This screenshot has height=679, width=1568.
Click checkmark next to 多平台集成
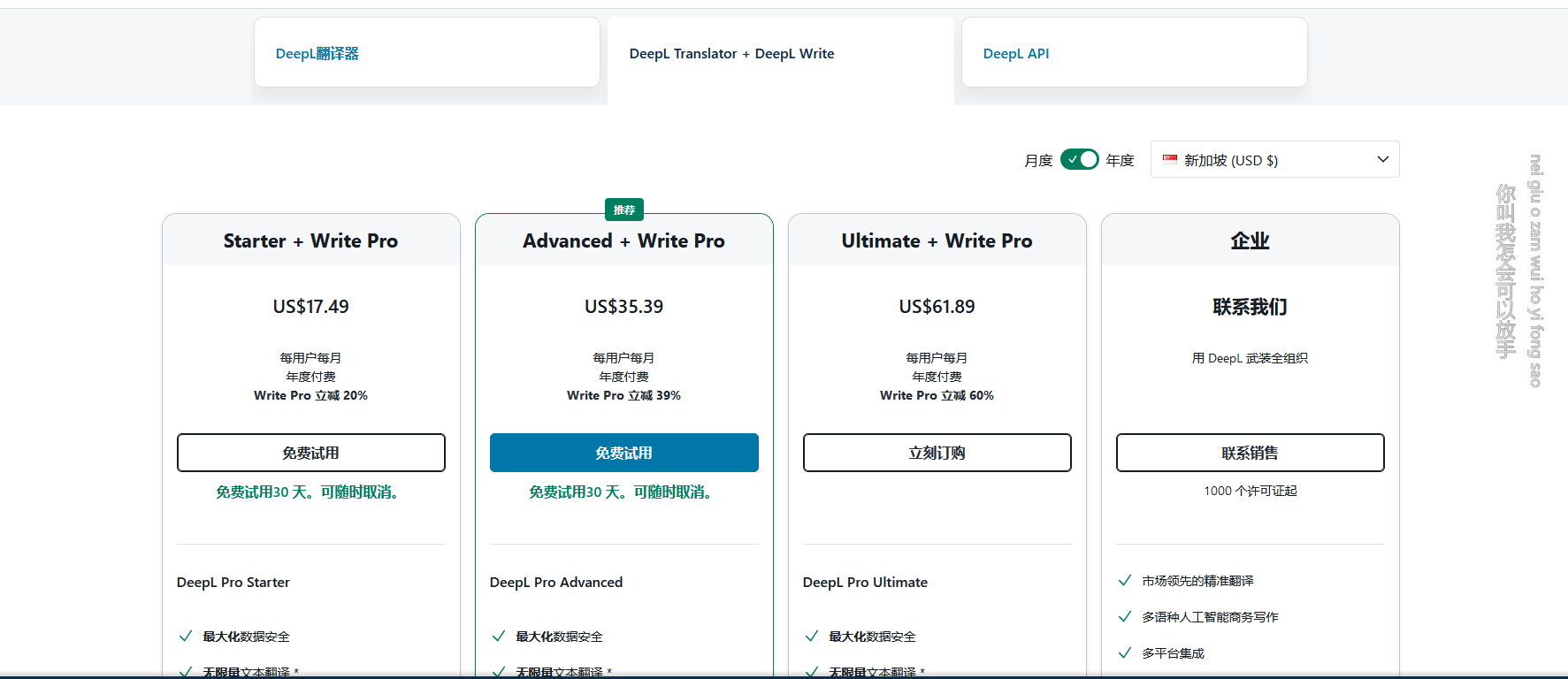1125,653
